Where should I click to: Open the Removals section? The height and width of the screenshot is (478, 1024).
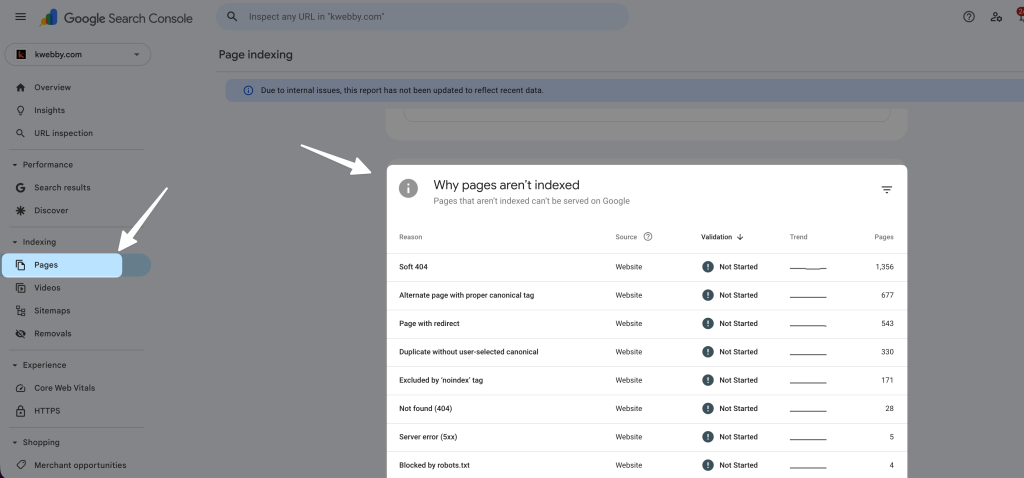(x=52, y=334)
